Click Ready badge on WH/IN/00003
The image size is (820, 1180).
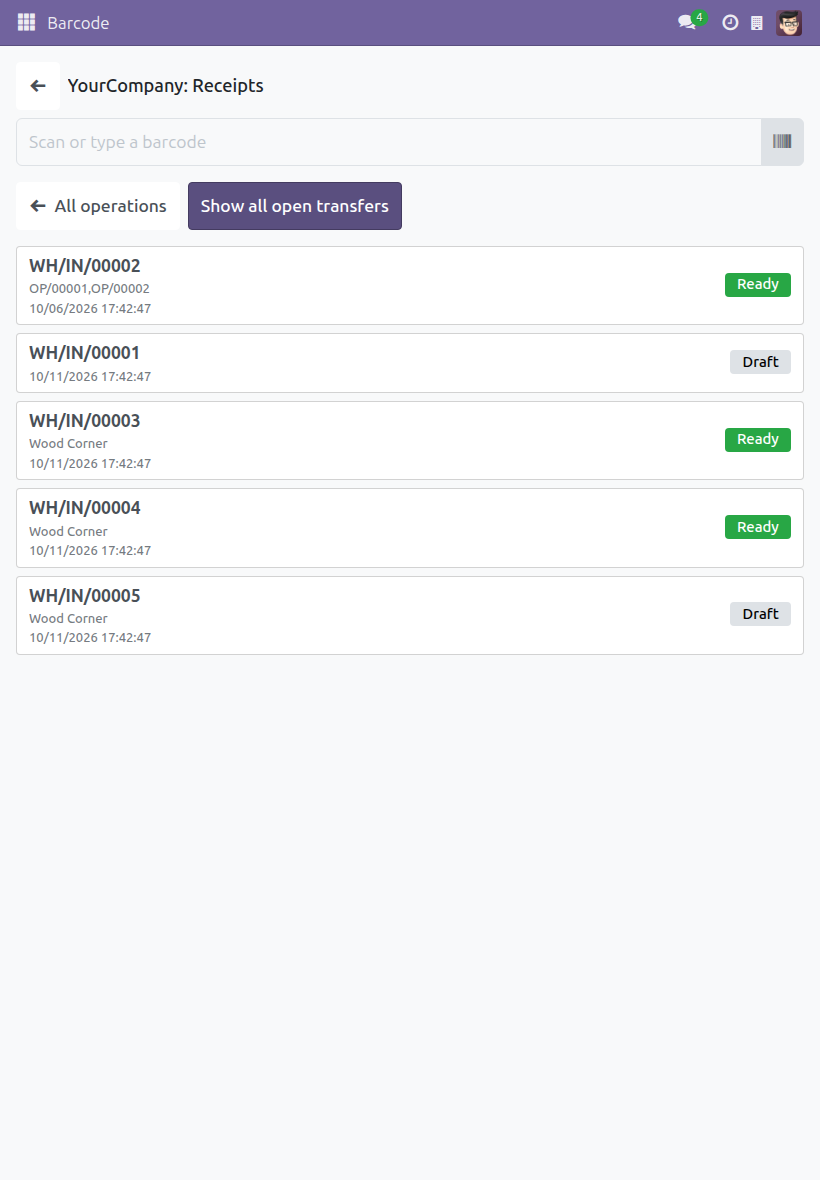point(758,439)
